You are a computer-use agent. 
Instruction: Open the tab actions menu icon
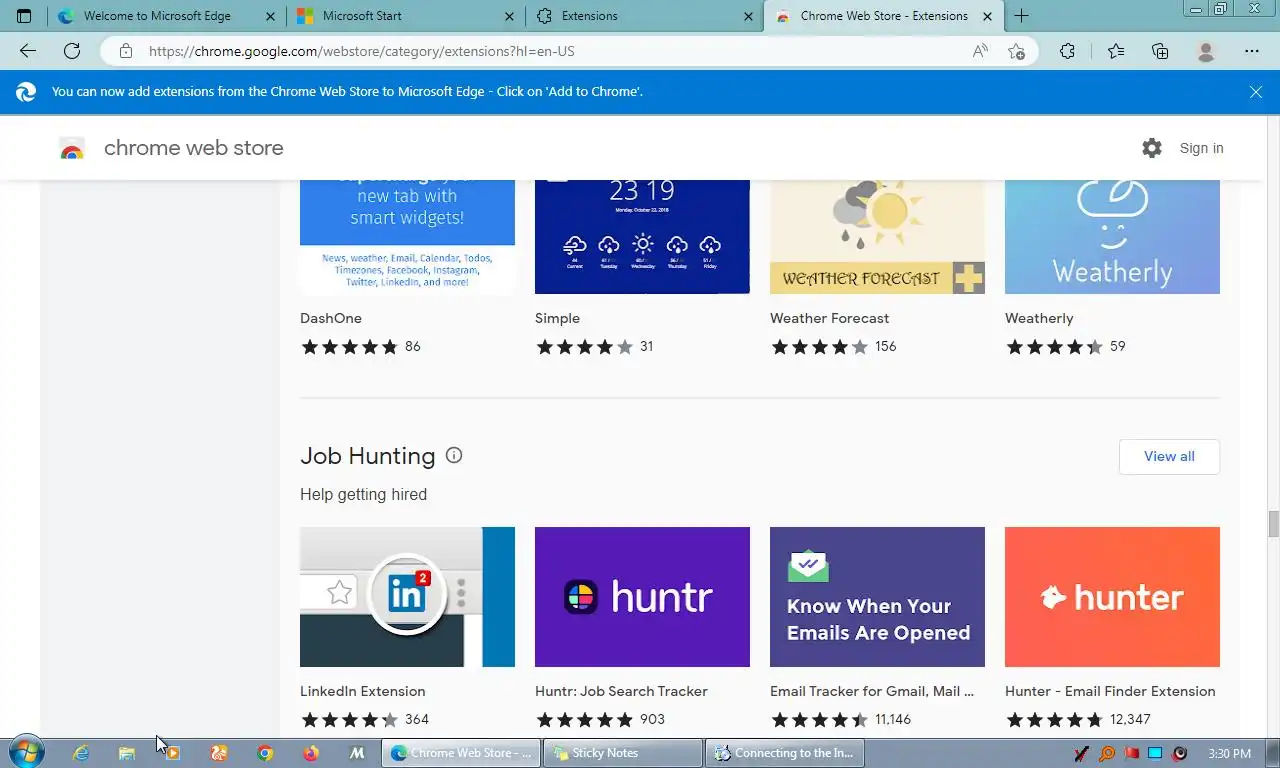click(x=24, y=16)
